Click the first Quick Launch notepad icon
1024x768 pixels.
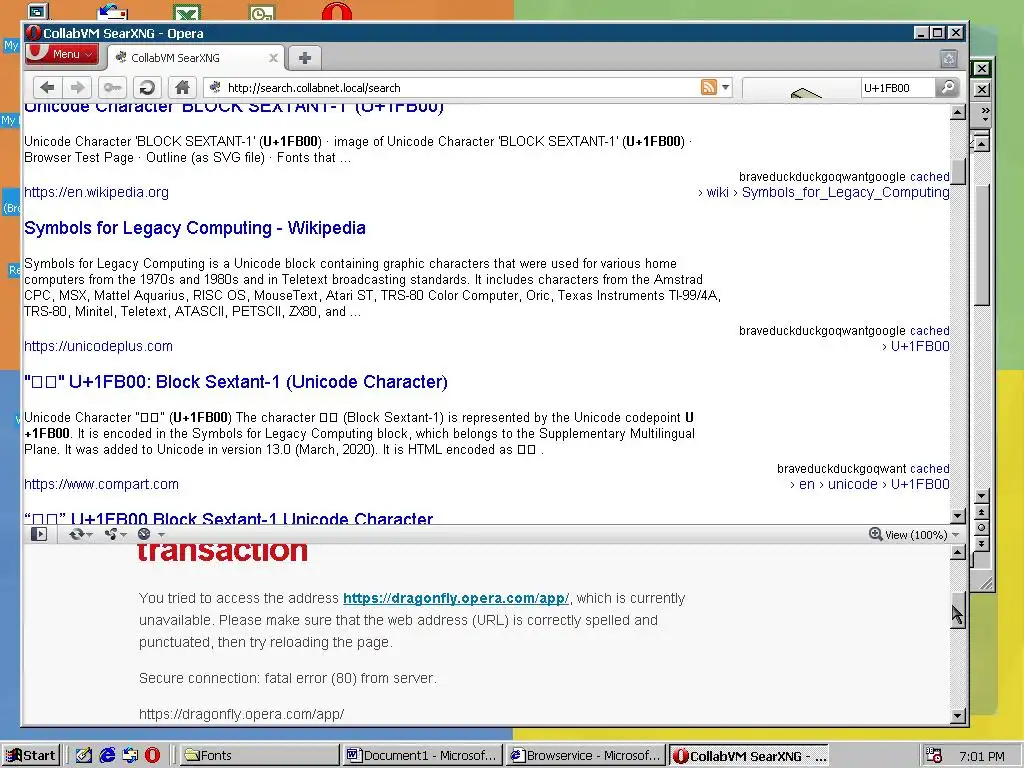(84, 755)
